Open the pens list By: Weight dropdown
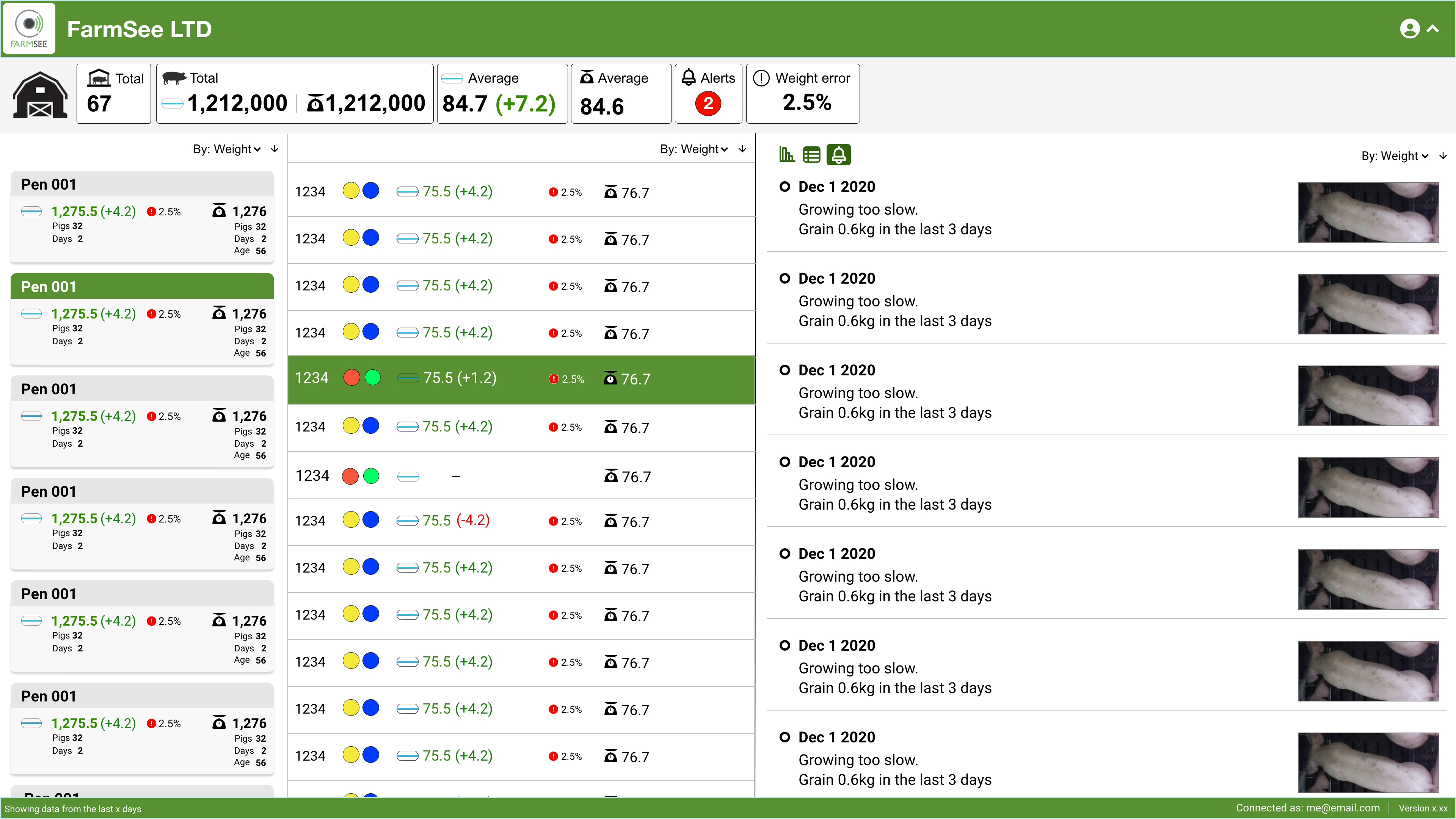The height and width of the screenshot is (819, 1456). [227, 149]
